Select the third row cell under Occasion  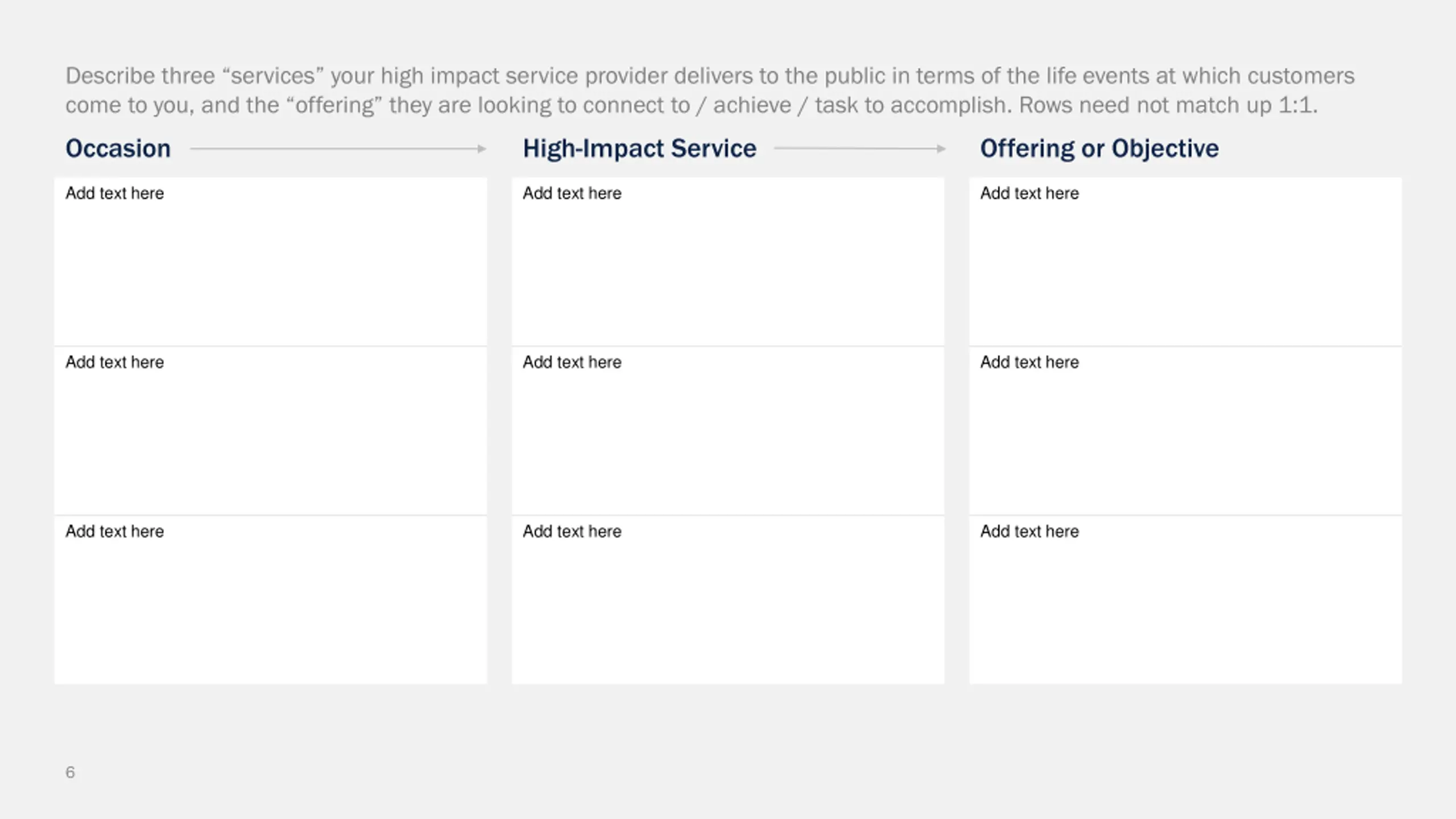tap(271, 599)
